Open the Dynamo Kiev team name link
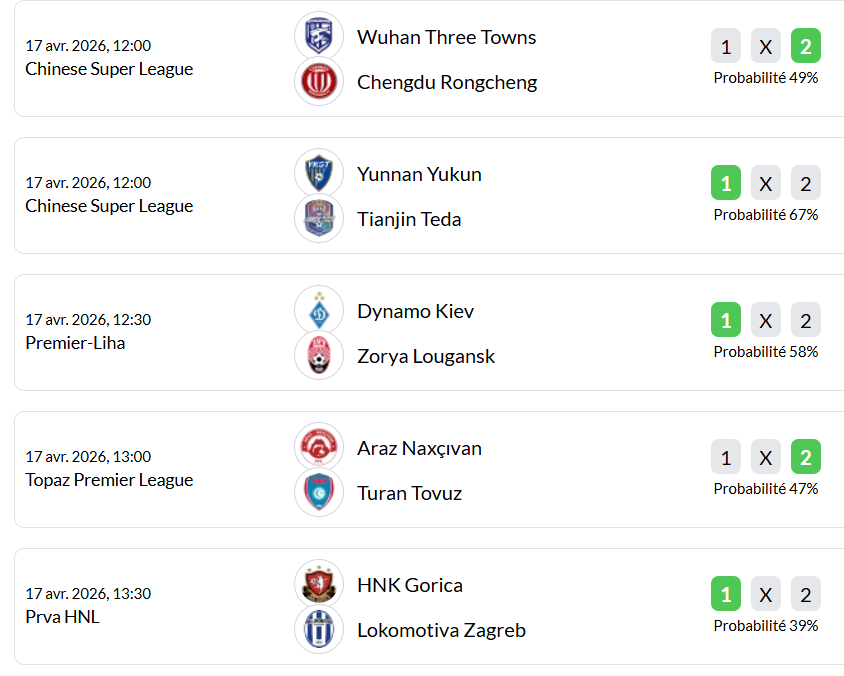844x676 pixels. (415, 311)
